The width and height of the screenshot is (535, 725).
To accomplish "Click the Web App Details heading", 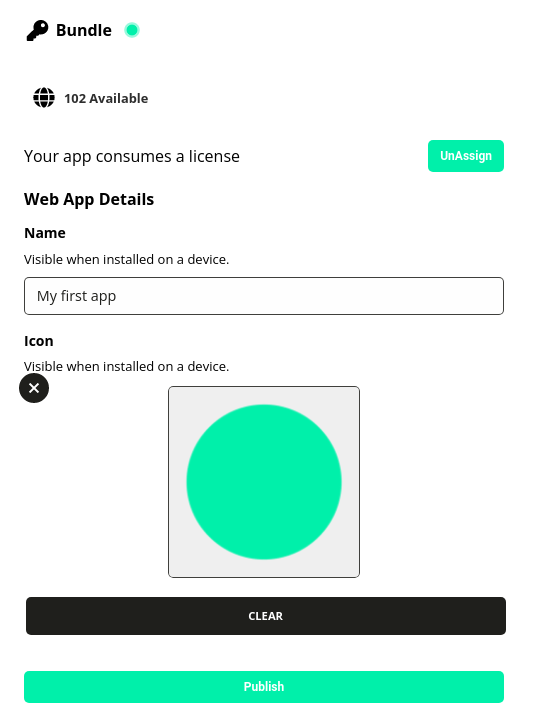I will (x=89, y=199).
